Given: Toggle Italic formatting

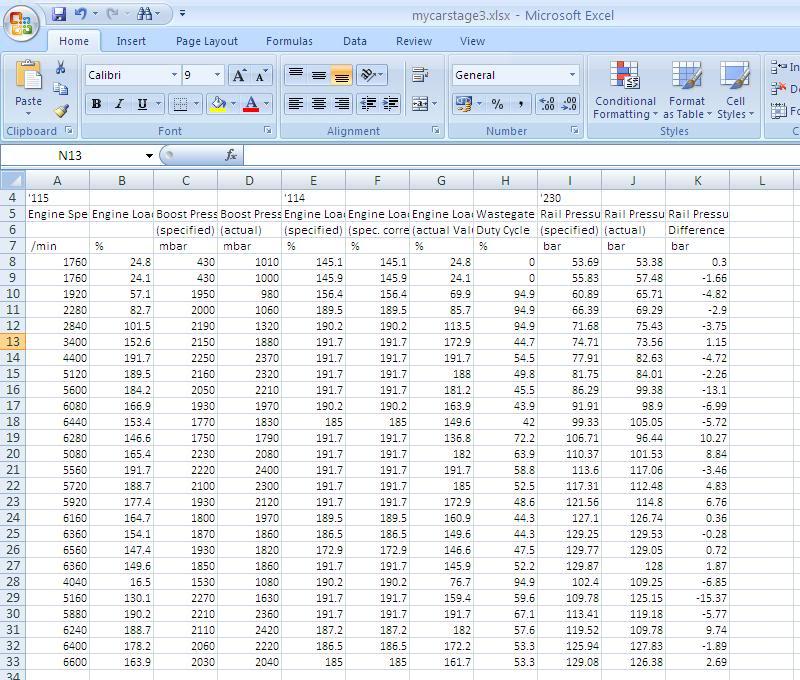Looking at the screenshot, I should (119, 104).
